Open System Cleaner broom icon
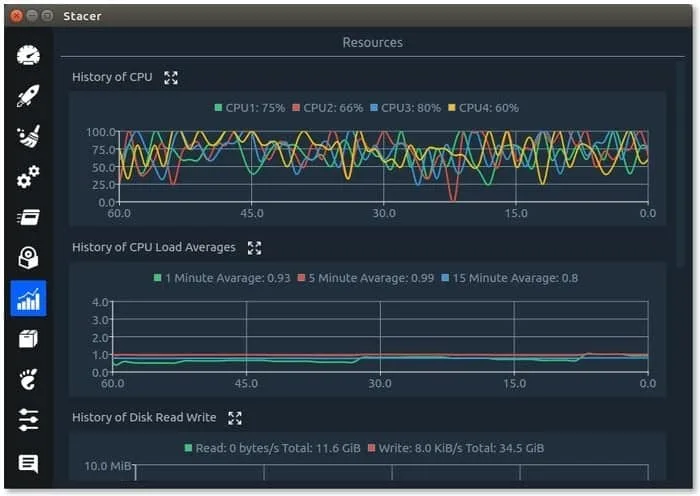Image resolution: width=700 pixels, height=496 pixels. [28, 136]
